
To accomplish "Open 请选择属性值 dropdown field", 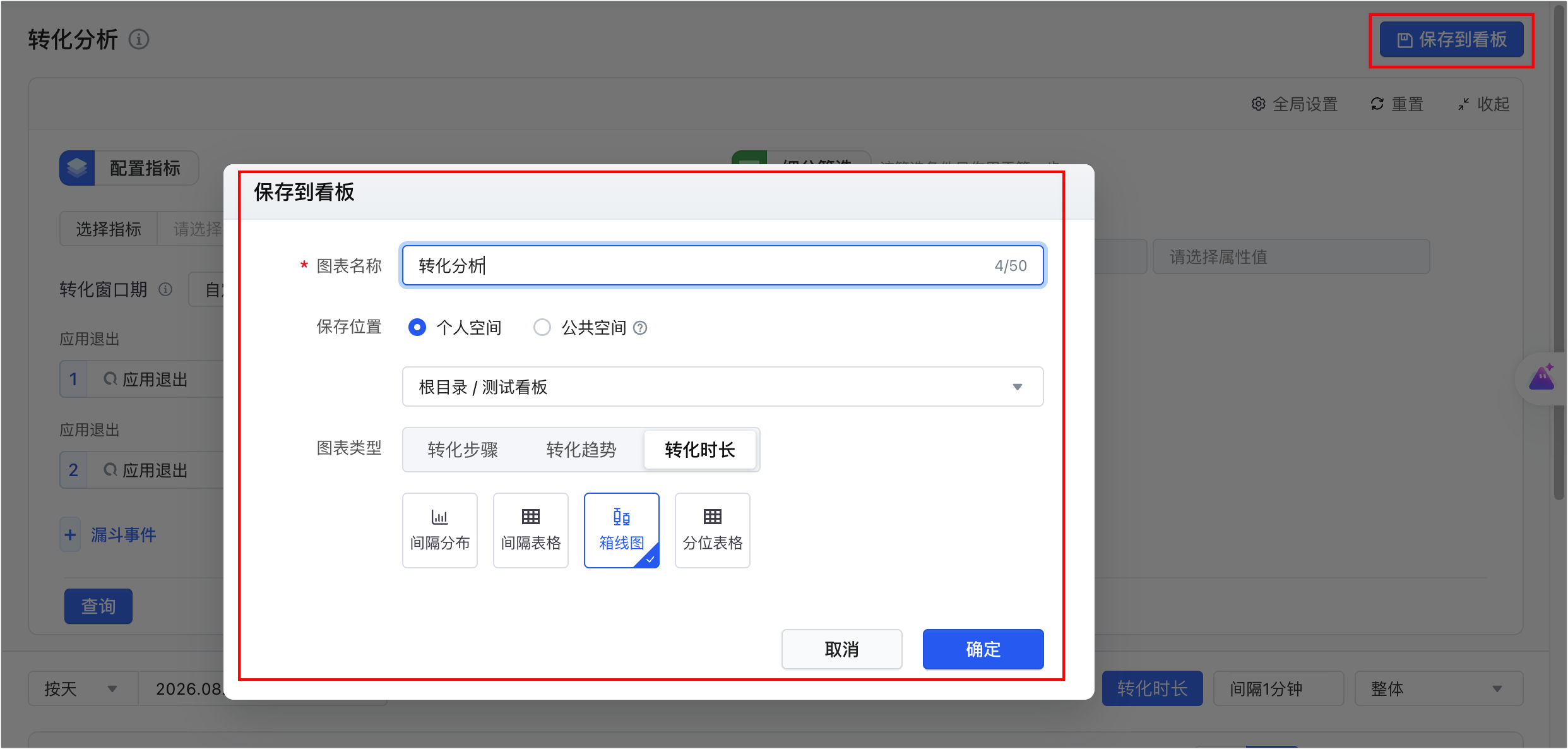I will 1292,256.
